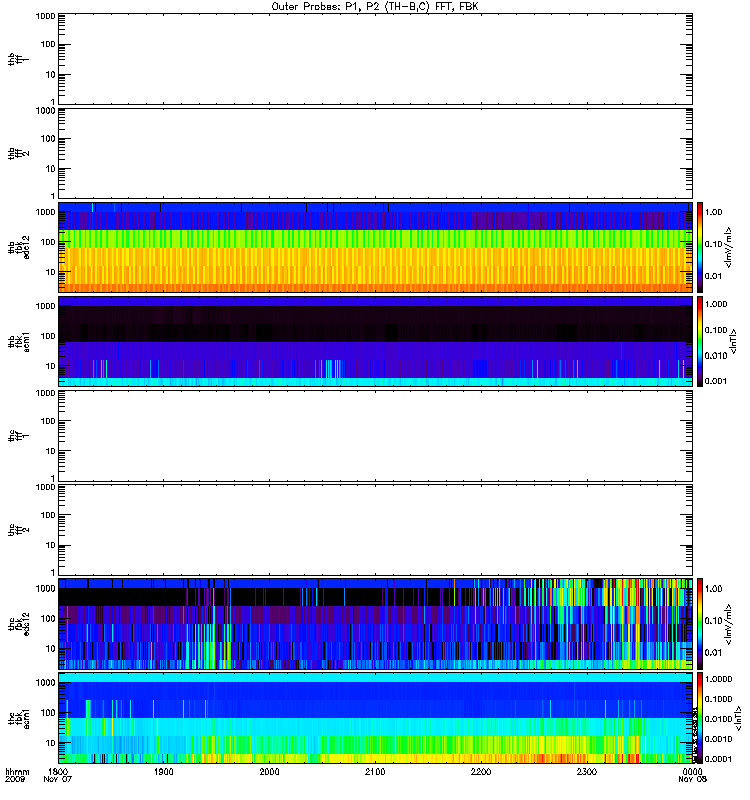Viewport: 750px width, 800px height.
Task: Click the "0000" time axis label
Action: click(692, 771)
